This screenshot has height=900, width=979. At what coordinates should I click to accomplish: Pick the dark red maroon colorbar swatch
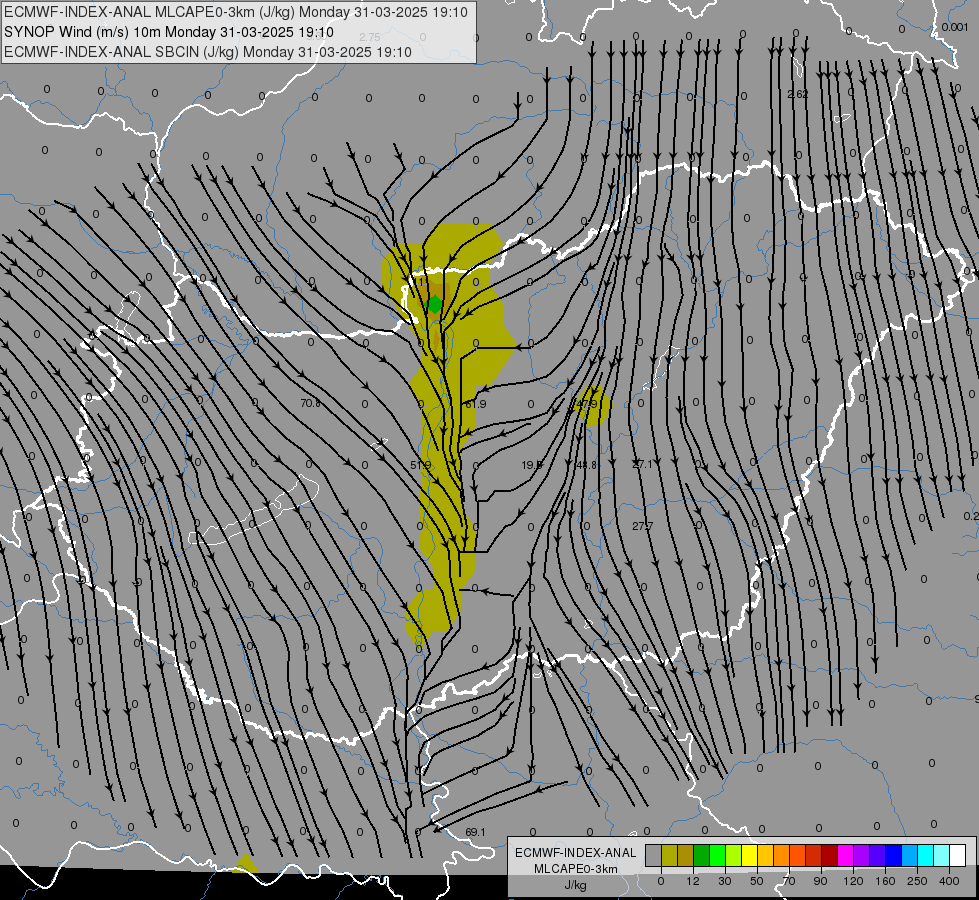coord(830,855)
